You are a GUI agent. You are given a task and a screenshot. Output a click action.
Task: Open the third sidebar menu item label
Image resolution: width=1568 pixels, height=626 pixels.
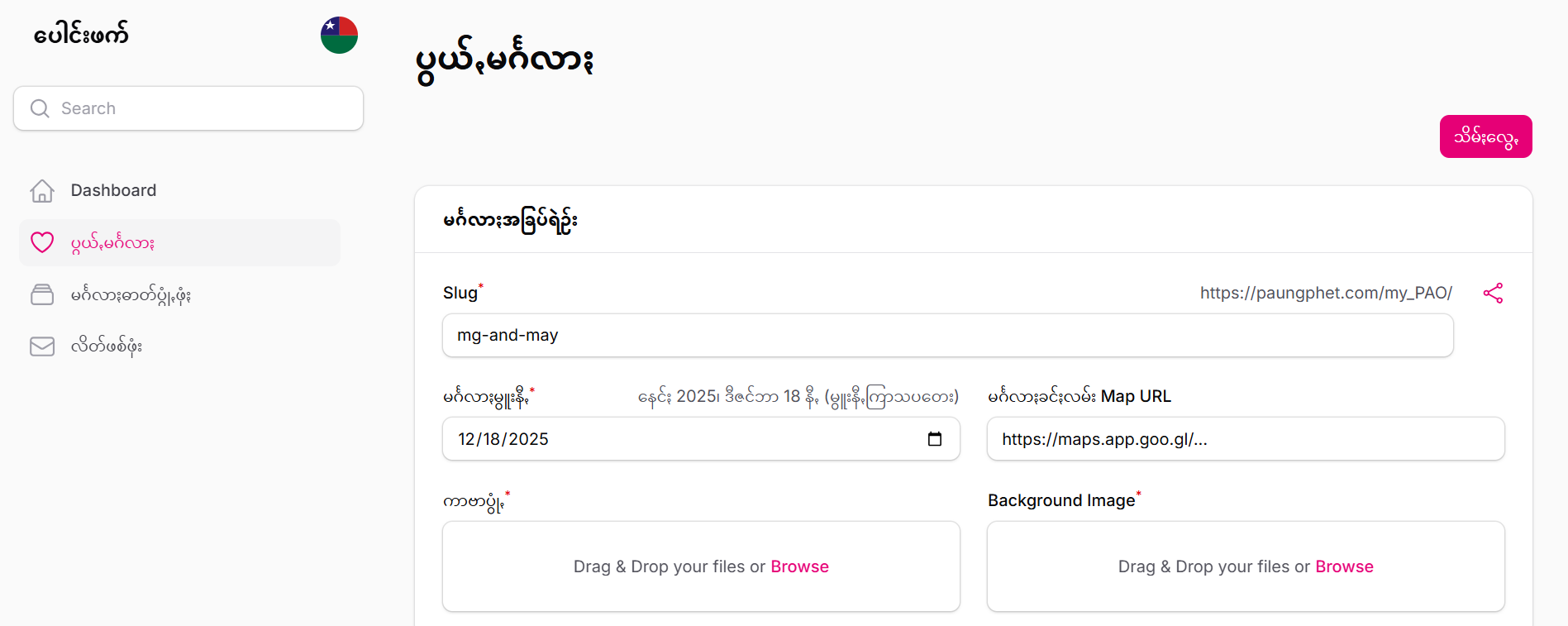point(131,295)
